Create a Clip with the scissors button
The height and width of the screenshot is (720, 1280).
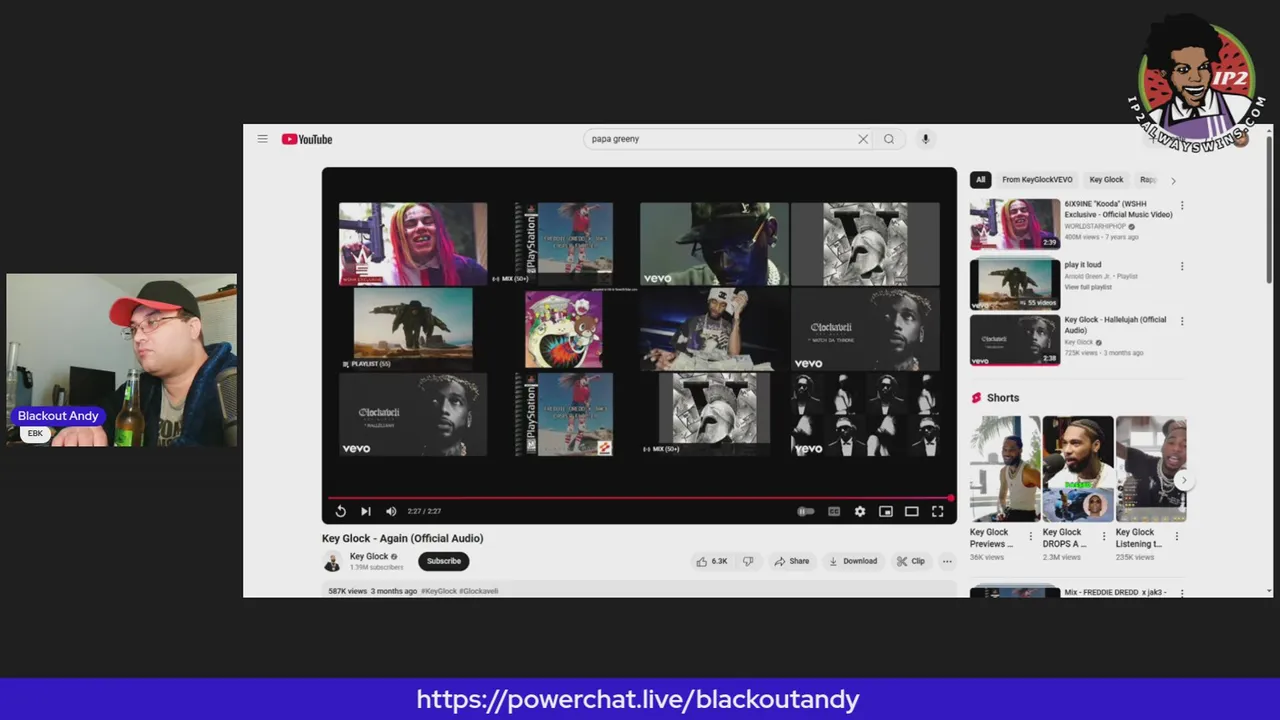click(911, 561)
